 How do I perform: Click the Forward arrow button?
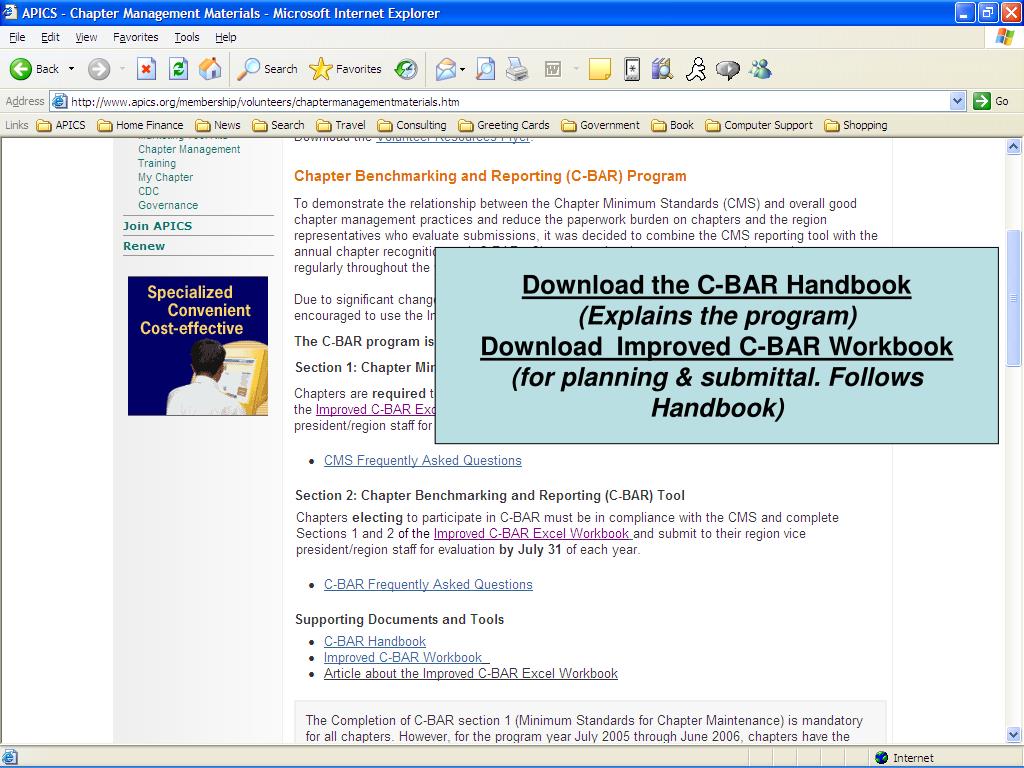click(x=99, y=69)
